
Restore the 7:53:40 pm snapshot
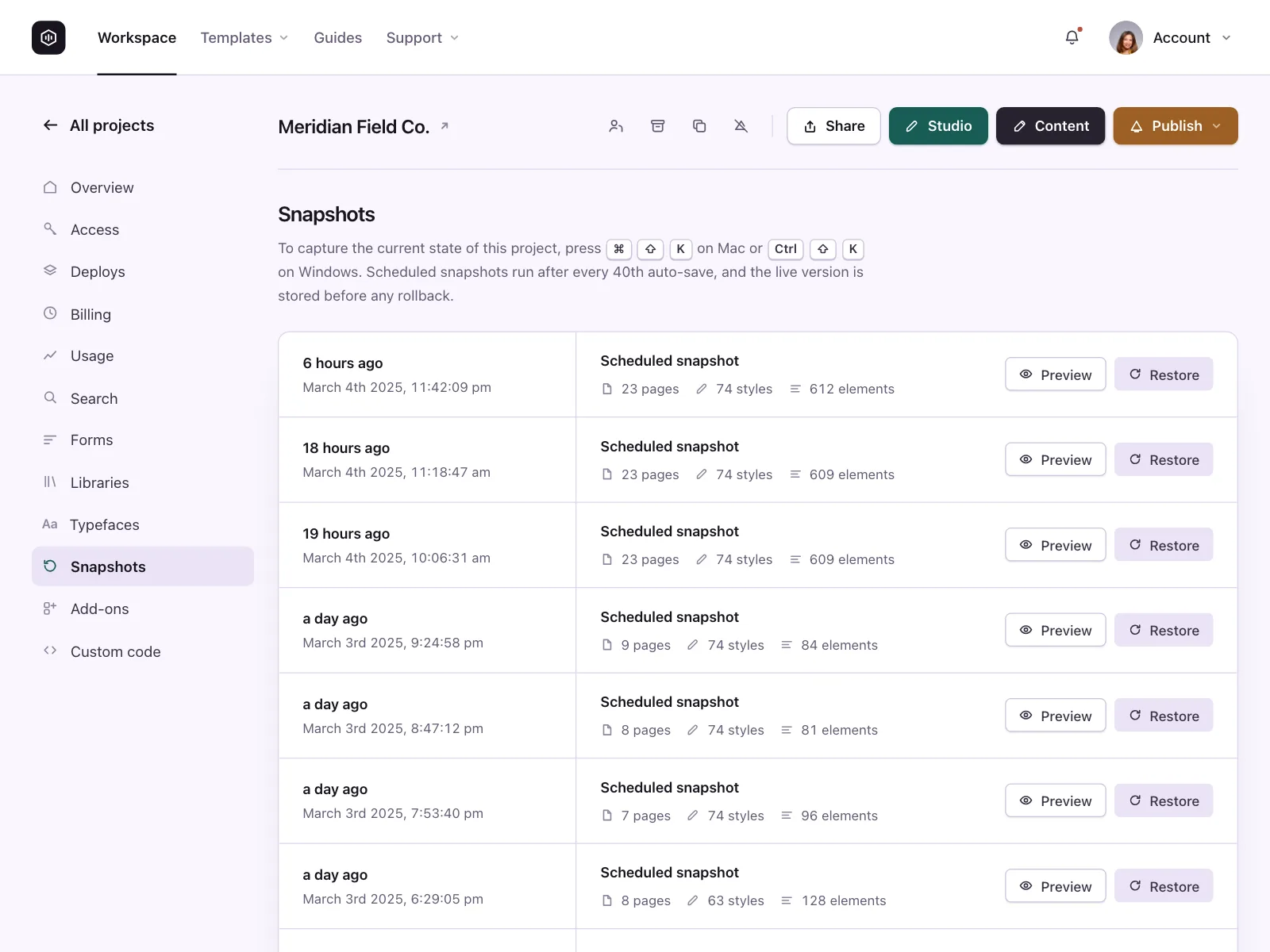pos(1164,800)
